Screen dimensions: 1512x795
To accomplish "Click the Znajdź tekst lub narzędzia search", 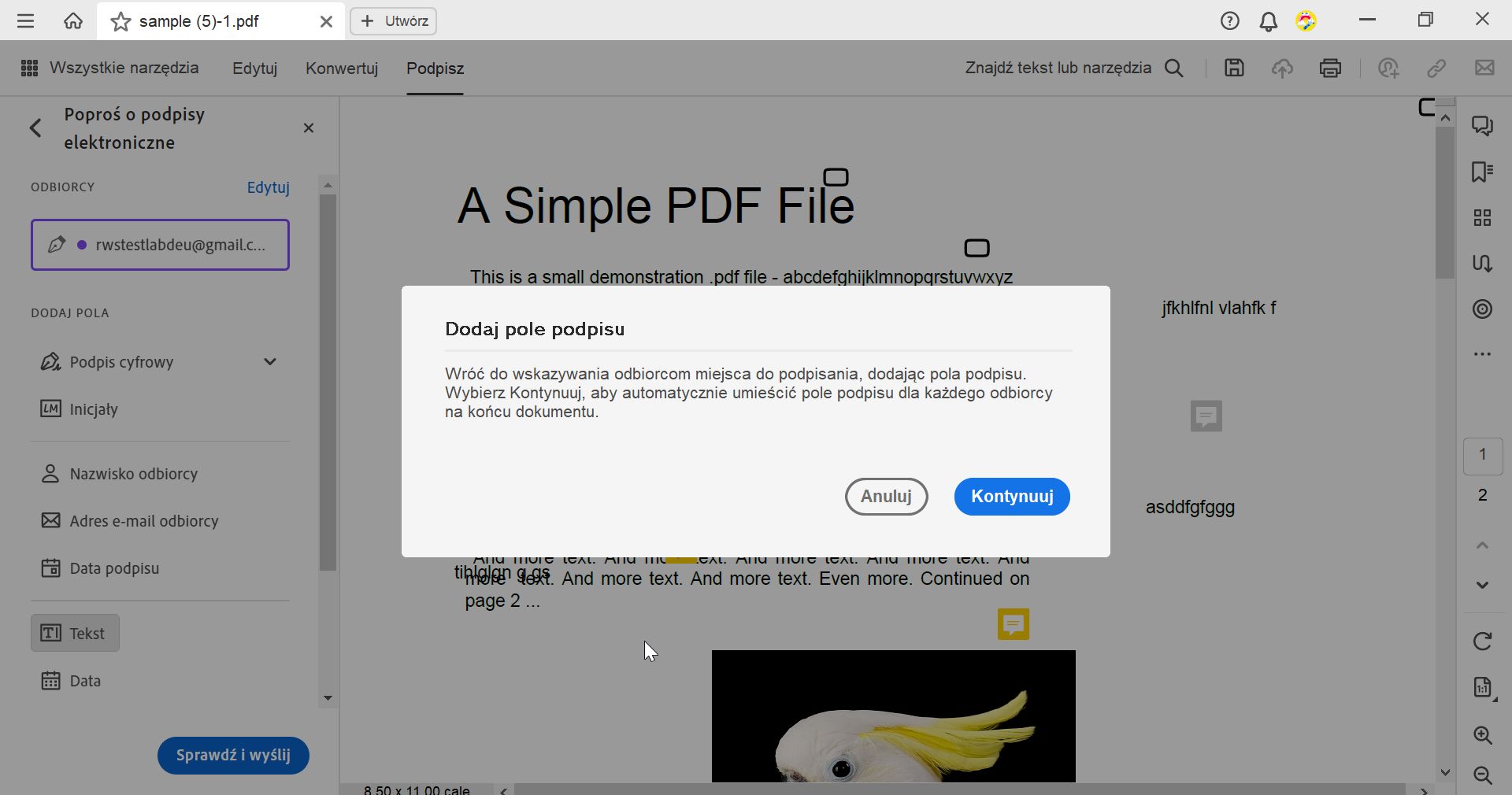I will click(1074, 68).
